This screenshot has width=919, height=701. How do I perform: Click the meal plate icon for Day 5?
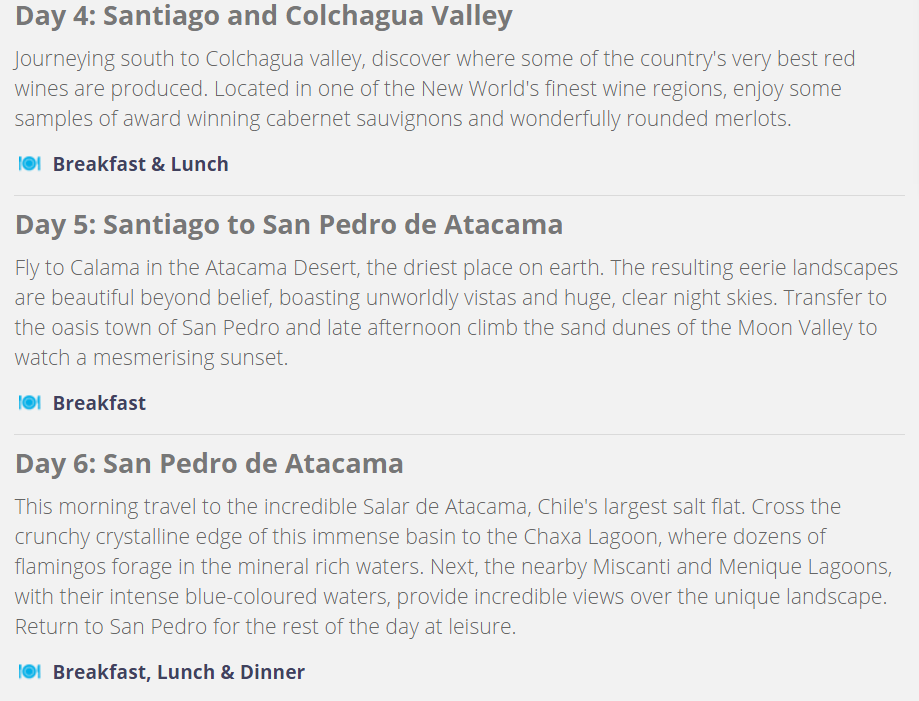point(29,403)
